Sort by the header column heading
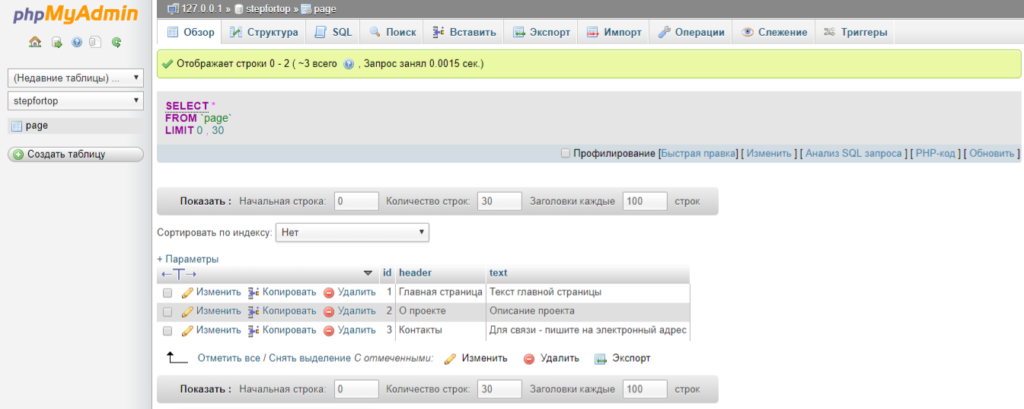This screenshot has height=409, width=1024. point(415,272)
